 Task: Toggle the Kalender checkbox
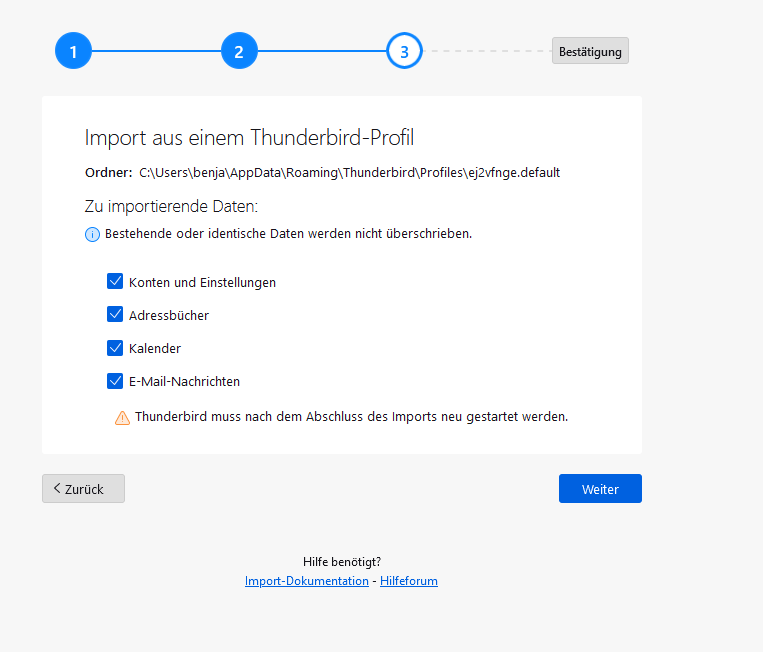[x=115, y=348]
